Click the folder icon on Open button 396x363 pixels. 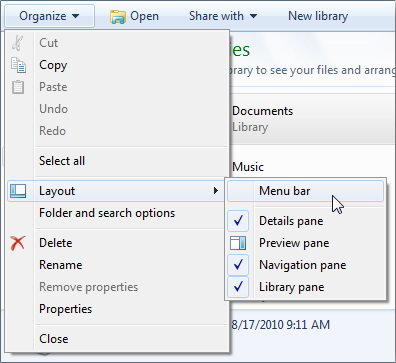tap(118, 16)
